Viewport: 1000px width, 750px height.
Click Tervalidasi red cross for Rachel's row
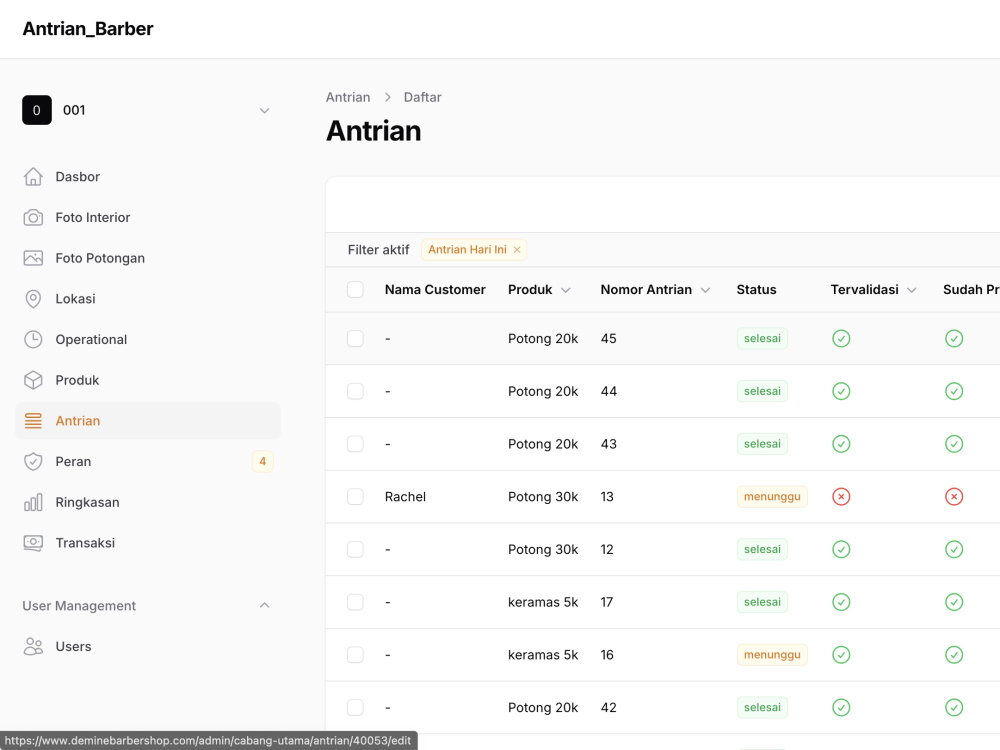[841, 497]
